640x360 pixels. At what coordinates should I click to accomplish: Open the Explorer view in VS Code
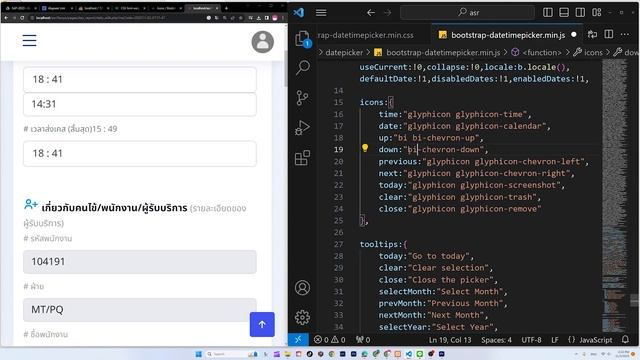pyautogui.click(x=302, y=39)
